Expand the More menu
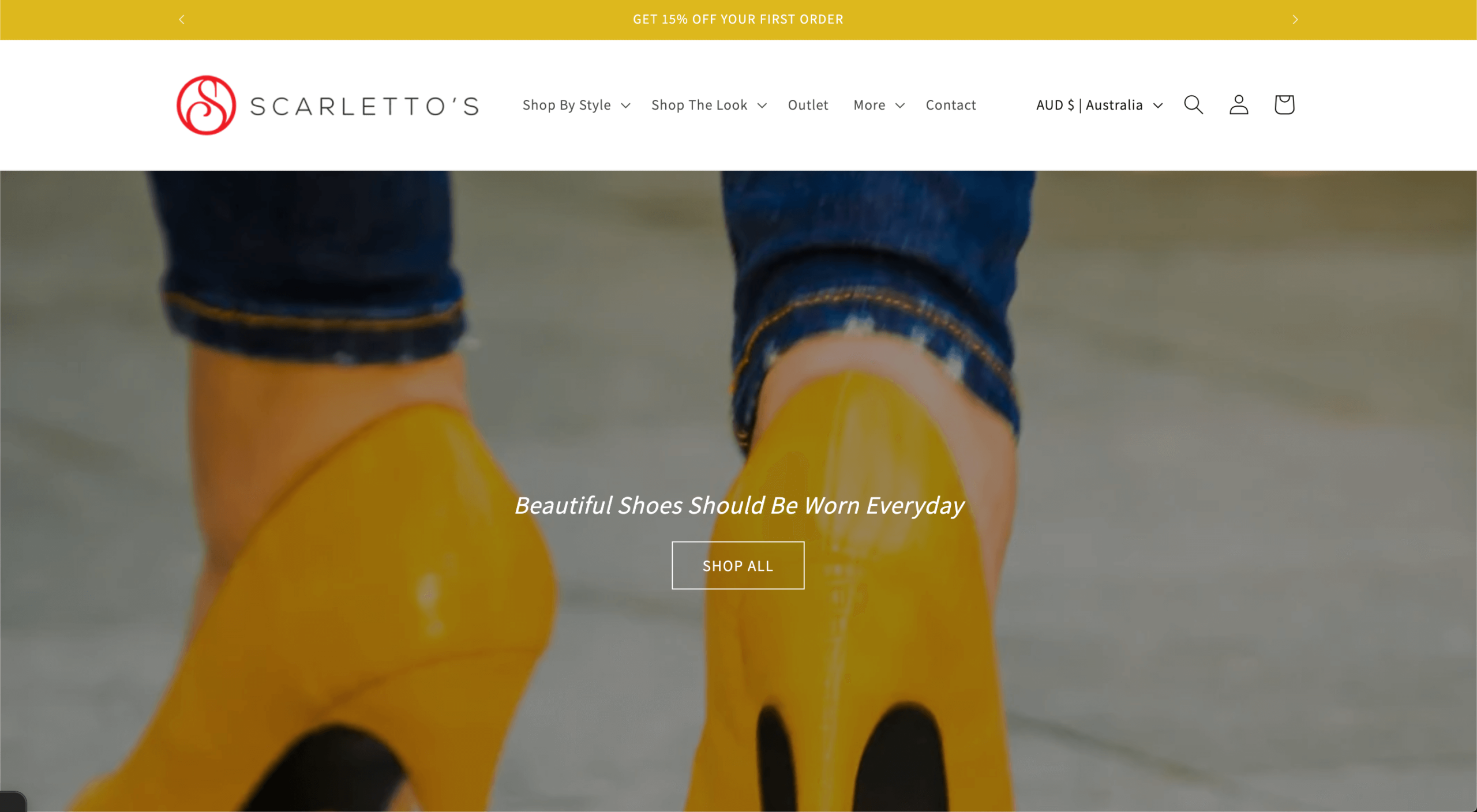The image size is (1477, 812). (879, 105)
